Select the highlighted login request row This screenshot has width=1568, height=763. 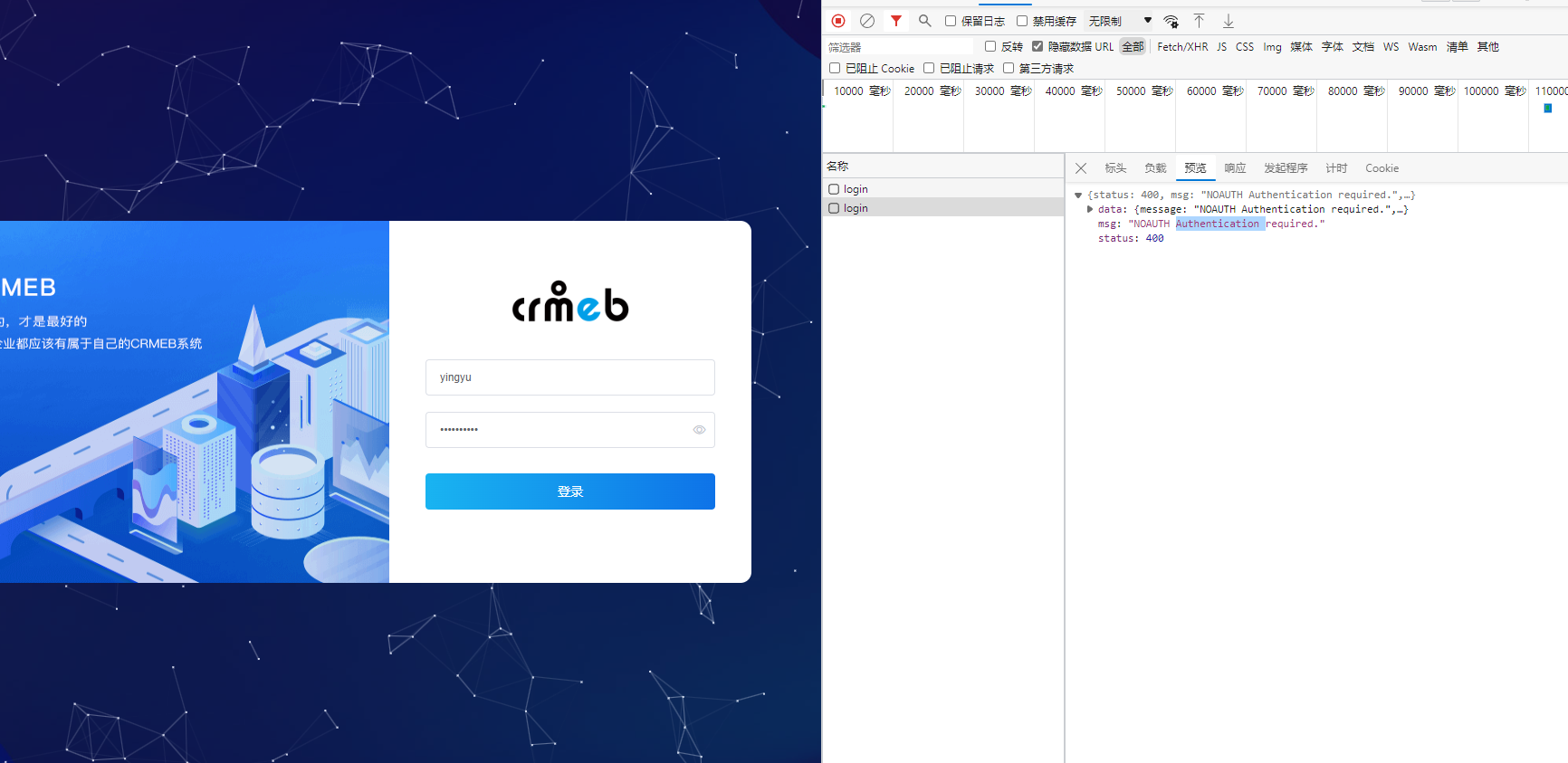click(943, 208)
